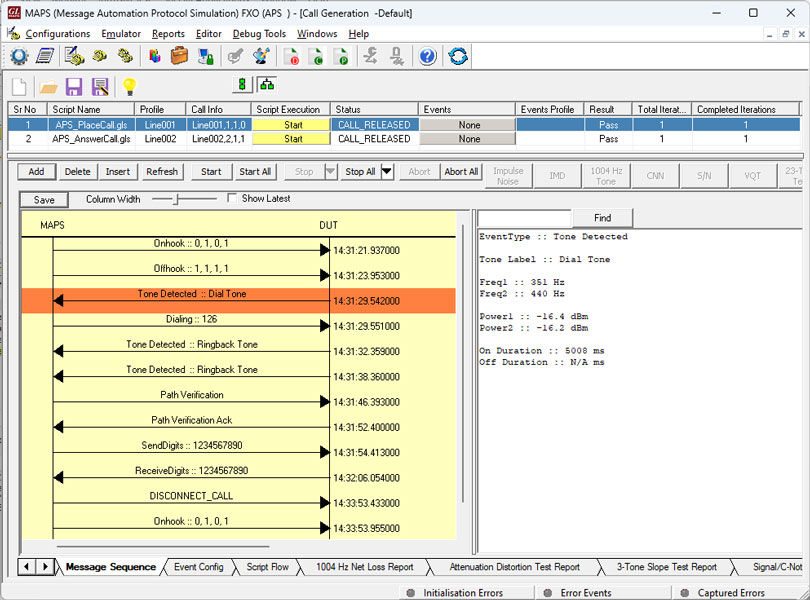Click the satellite dish with pencil icon
The image size is (810, 600).
click(x=261, y=56)
